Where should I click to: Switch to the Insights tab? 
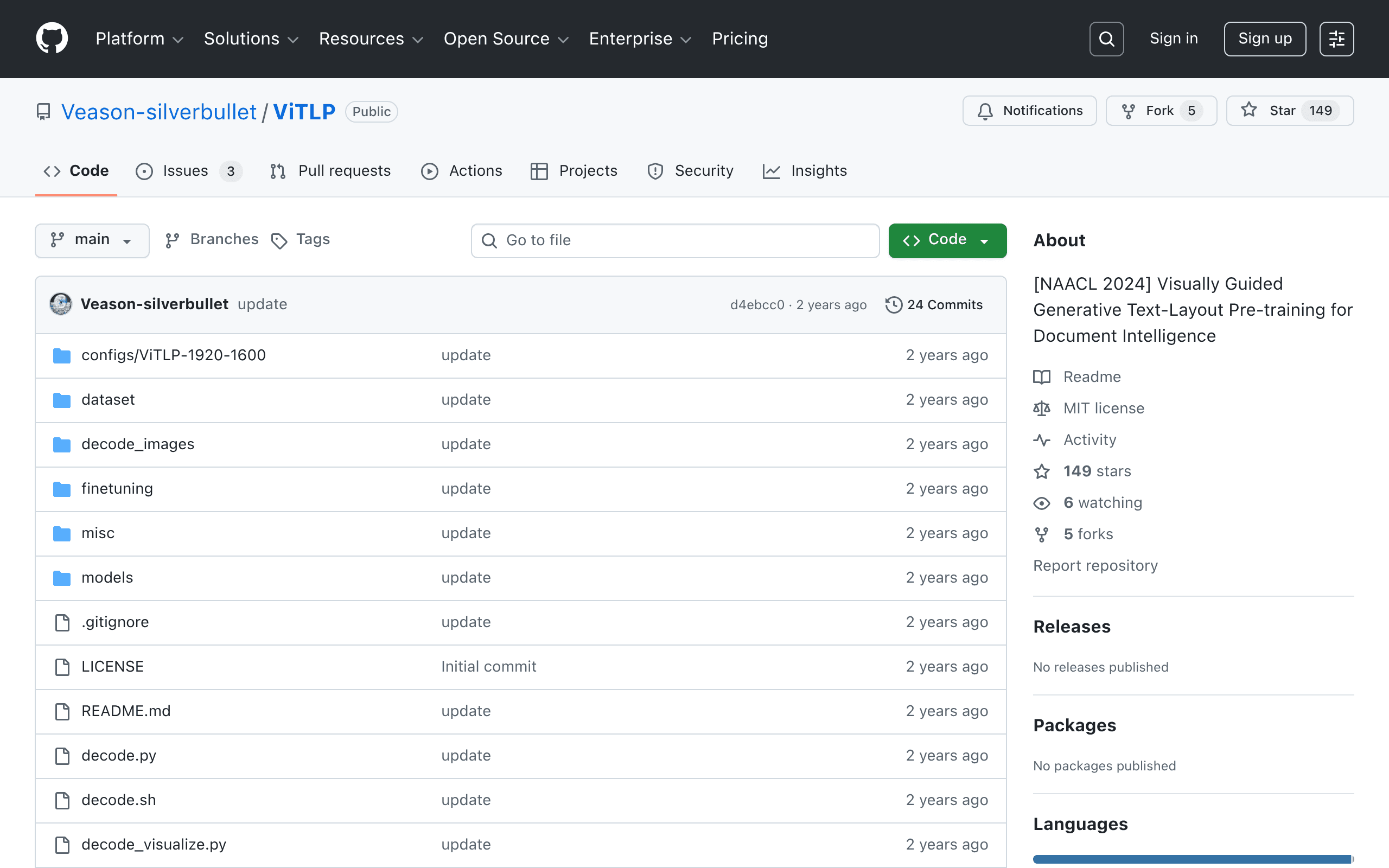coord(804,171)
